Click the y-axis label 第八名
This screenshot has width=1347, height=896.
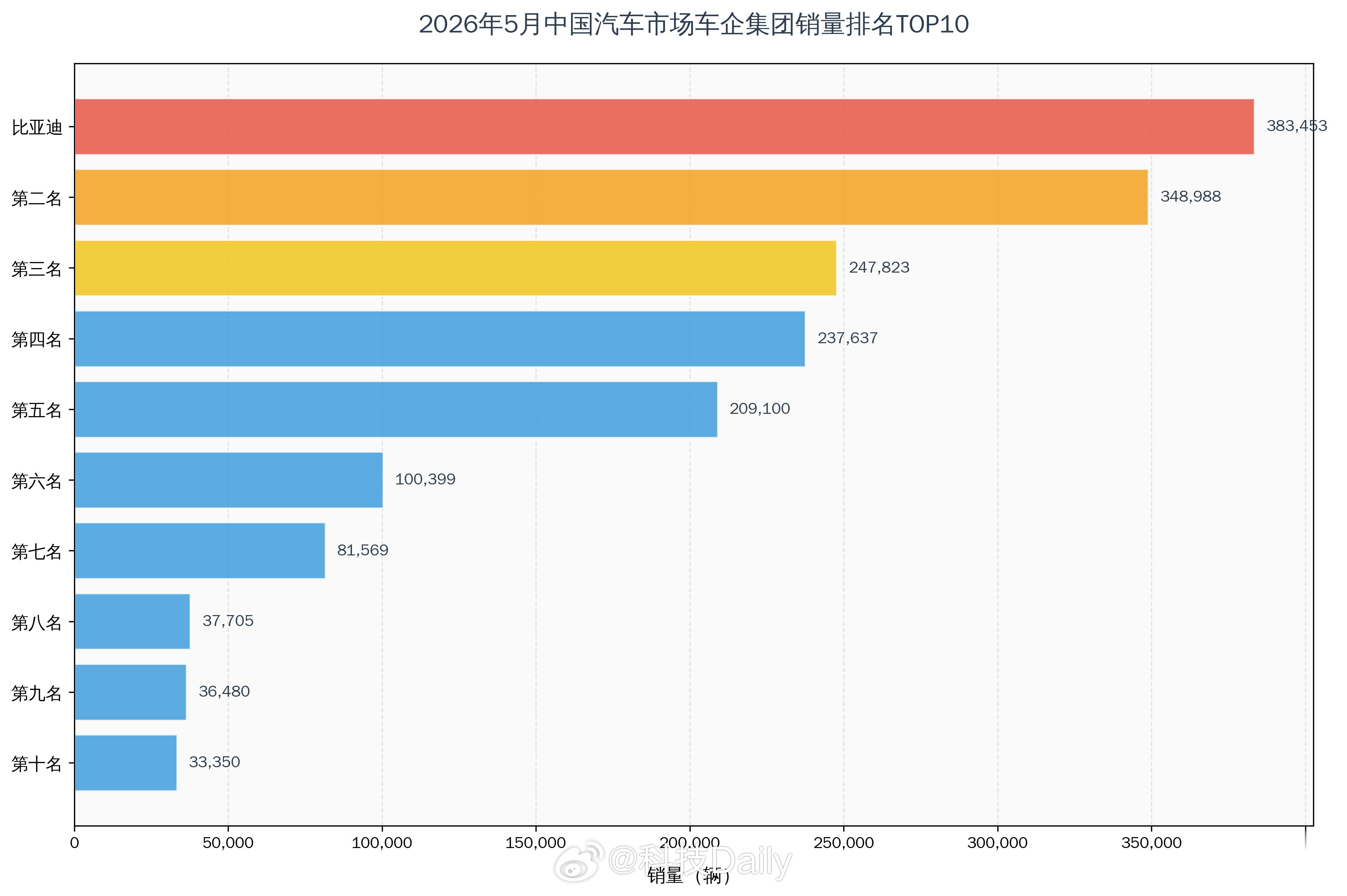pos(37,622)
